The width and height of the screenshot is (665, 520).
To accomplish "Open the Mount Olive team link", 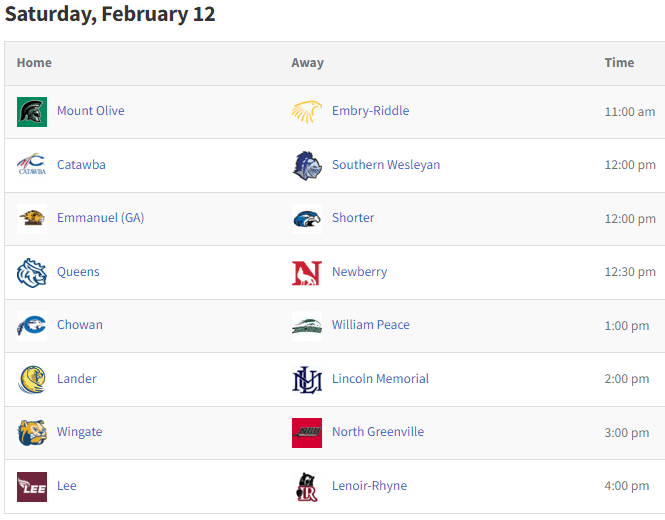I will tap(91, 111).
